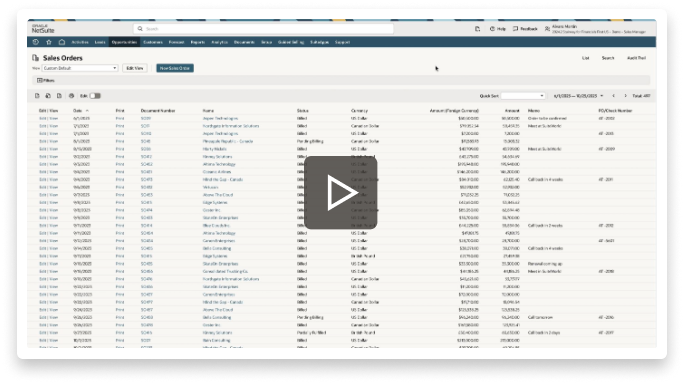
Task: Click into the global search field
Action: (x=263, y=29)
